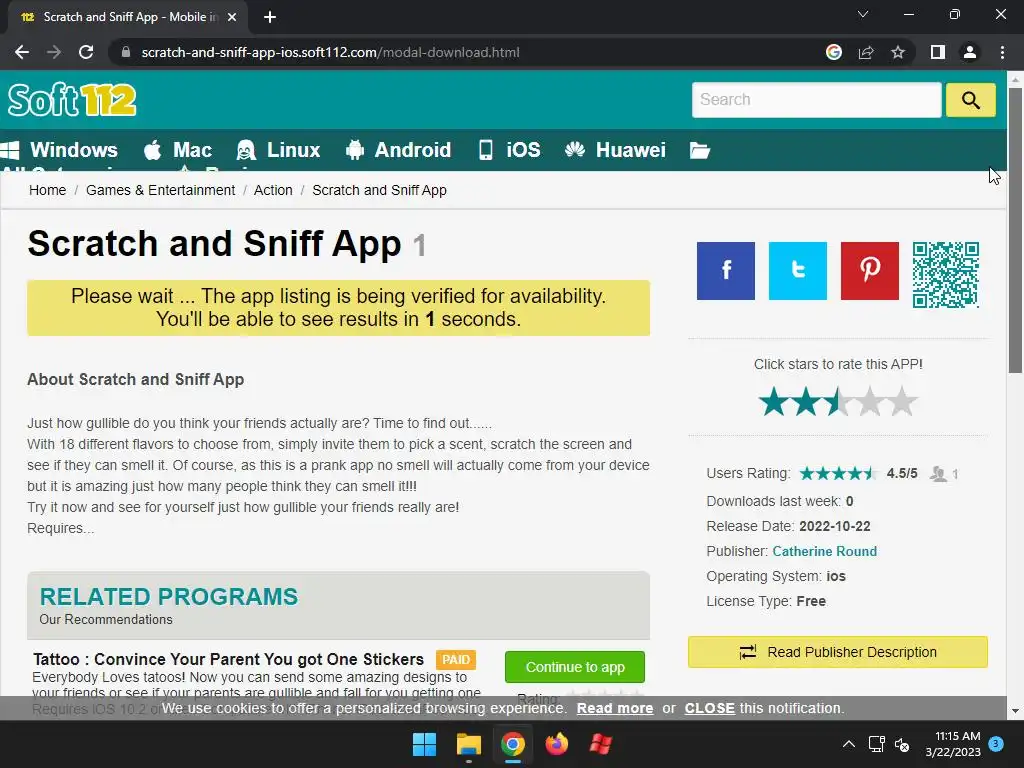Open the iOS category menu
The image size is (1024, 768).
(x=509, y=150)
